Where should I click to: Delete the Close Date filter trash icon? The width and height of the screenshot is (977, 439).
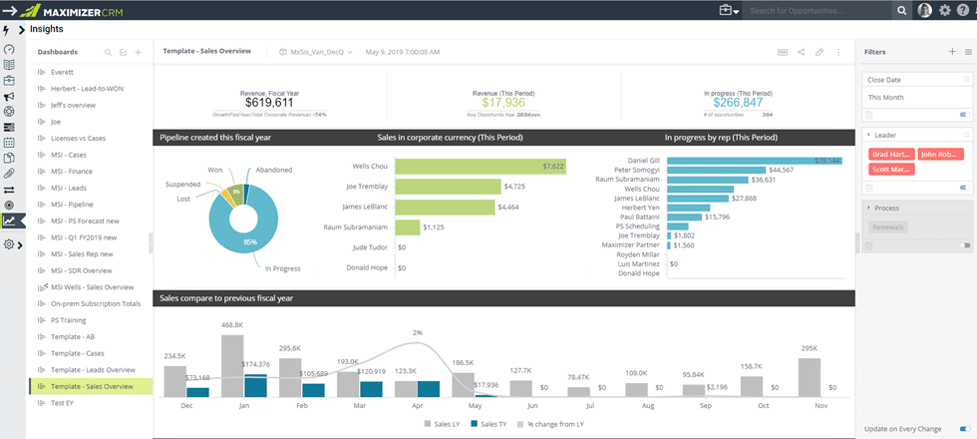[869, 115]
